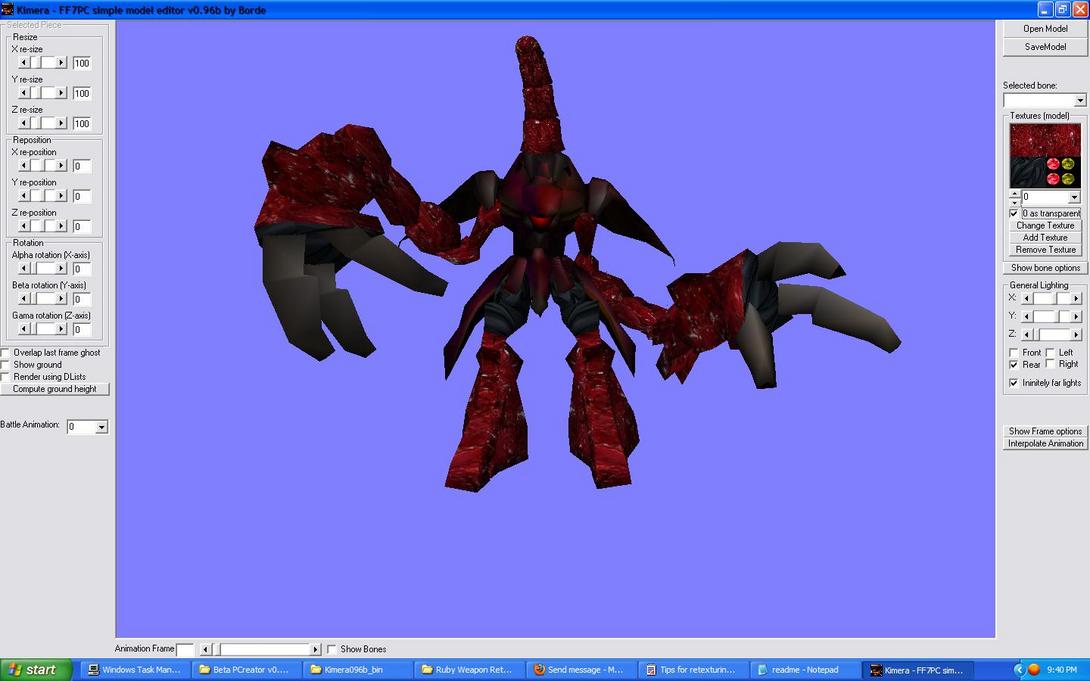Enable the Show Bones checkbox
This screenshot has height=681, width=1090.
[332, 649]
